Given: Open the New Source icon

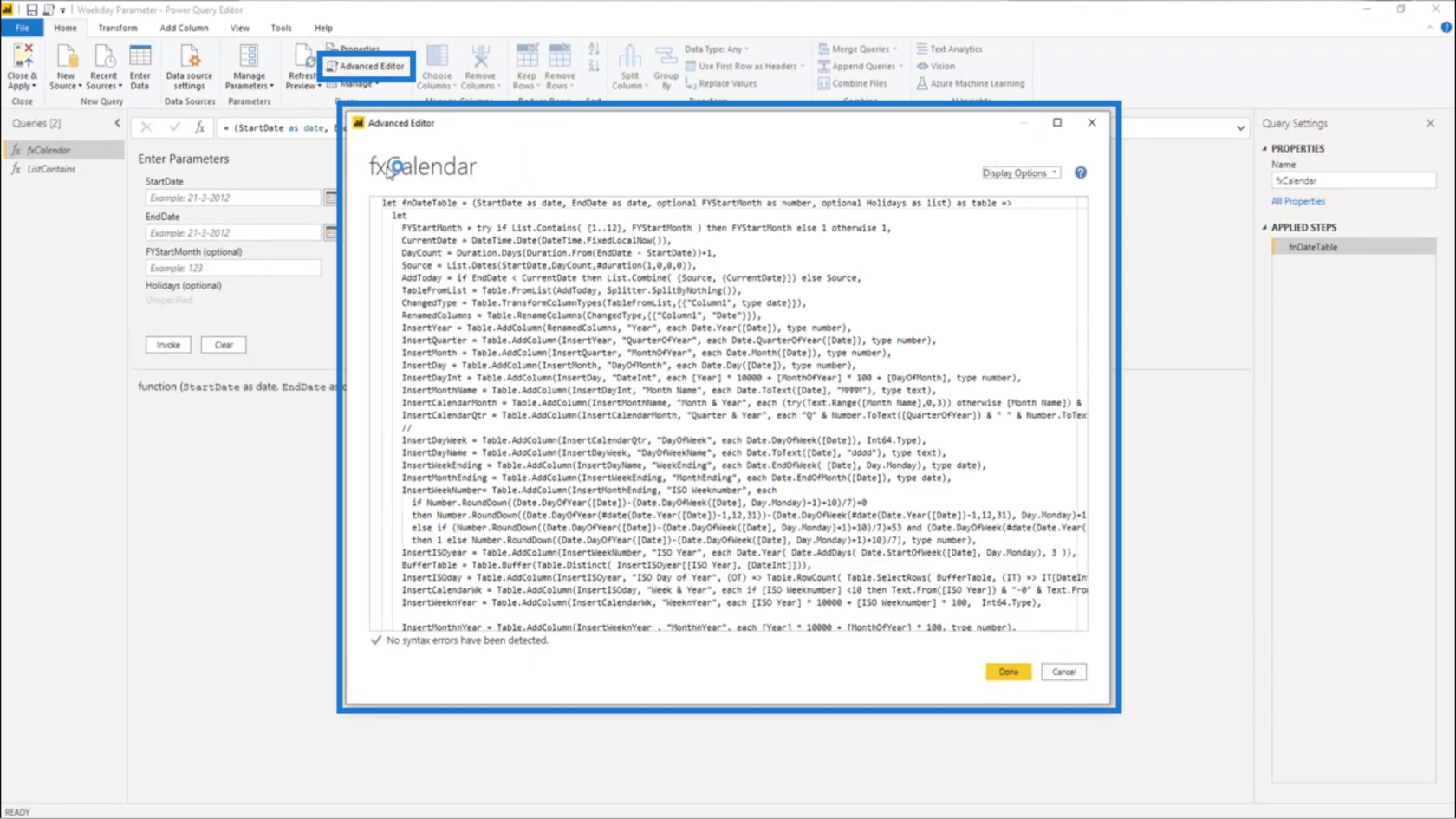Looking at the screenshot, I should (66, 57).
